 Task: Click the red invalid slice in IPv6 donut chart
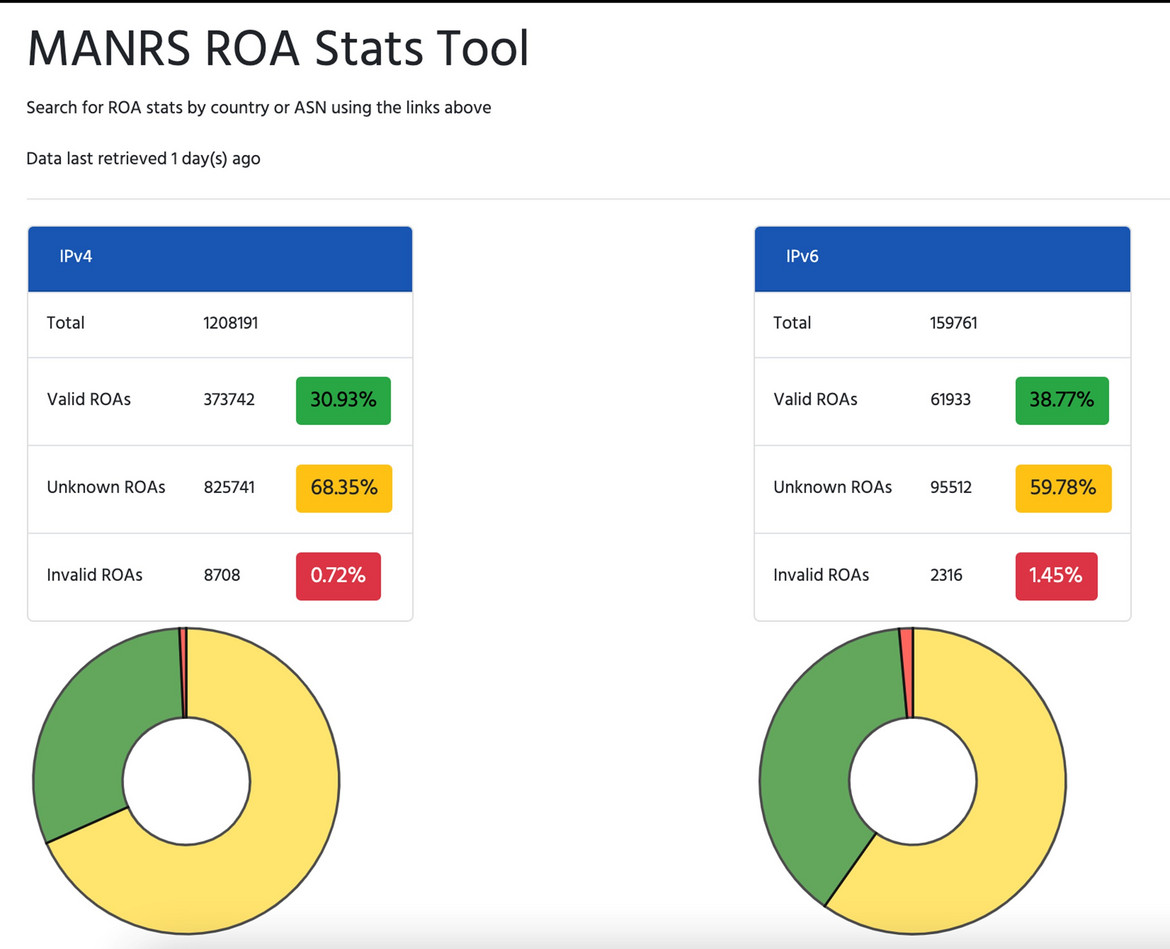coord(907,673)
